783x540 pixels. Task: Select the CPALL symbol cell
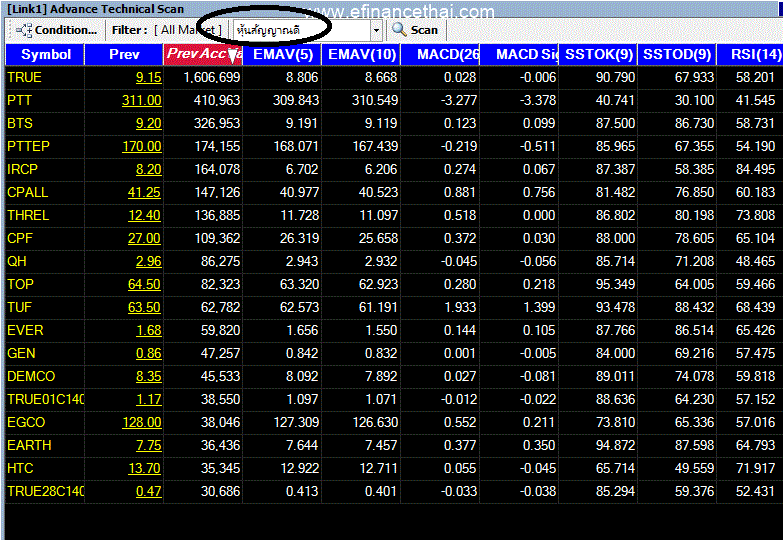(44, 193)
